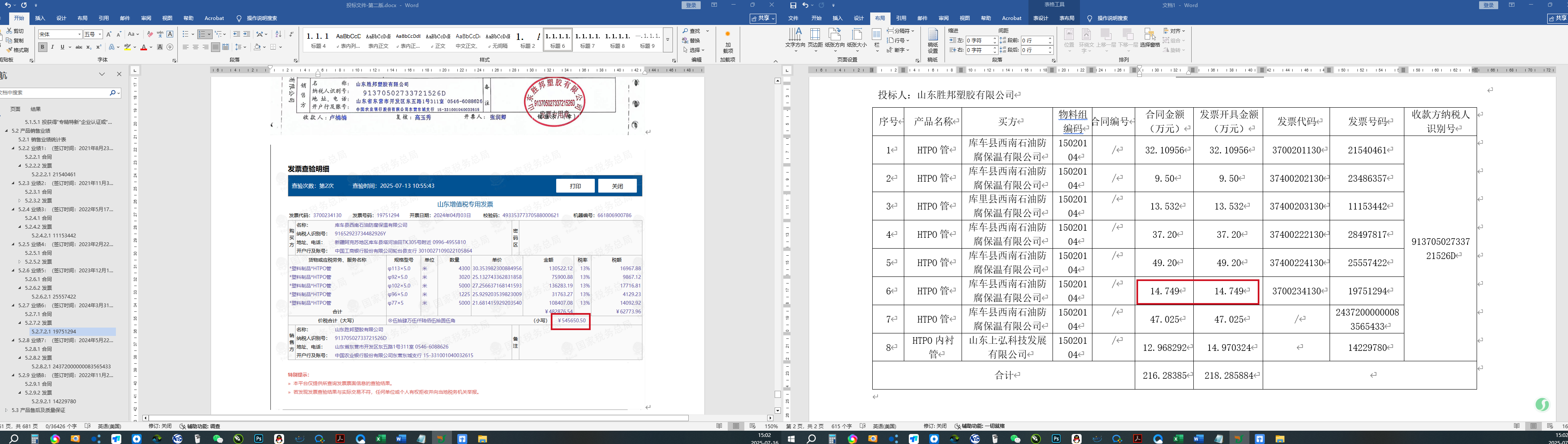Open the 文件 tab in the right Word window
This screenshot has height=444, width=1568.
coord(793,18)
